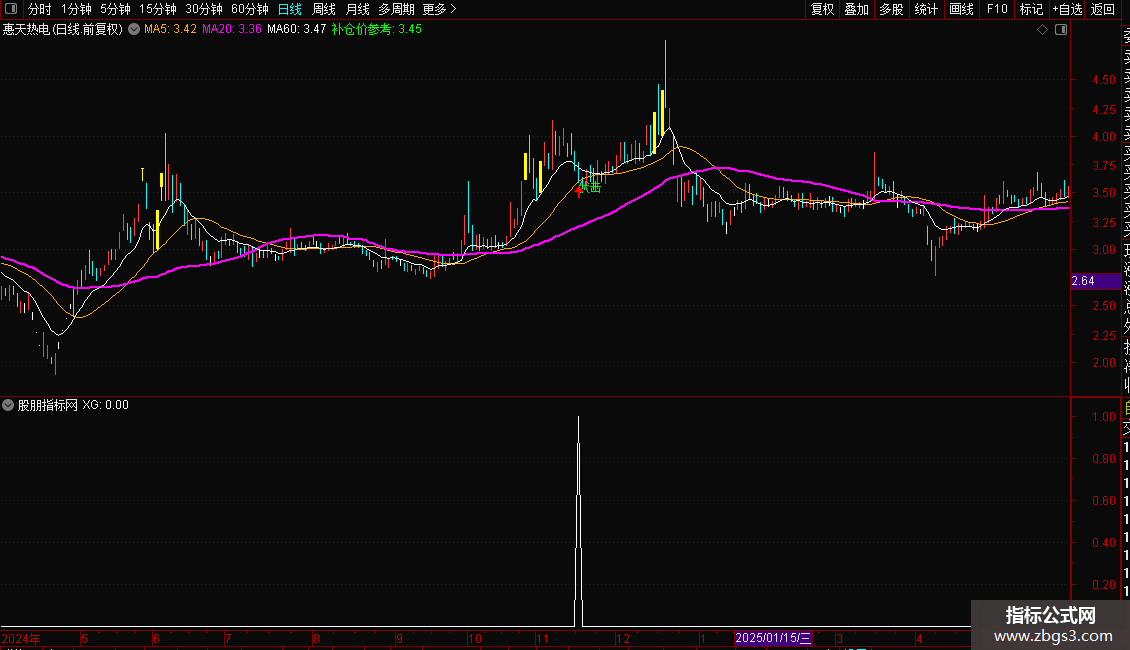
Task: Select the 5分钟 period tab
Action: coord(115,9)
